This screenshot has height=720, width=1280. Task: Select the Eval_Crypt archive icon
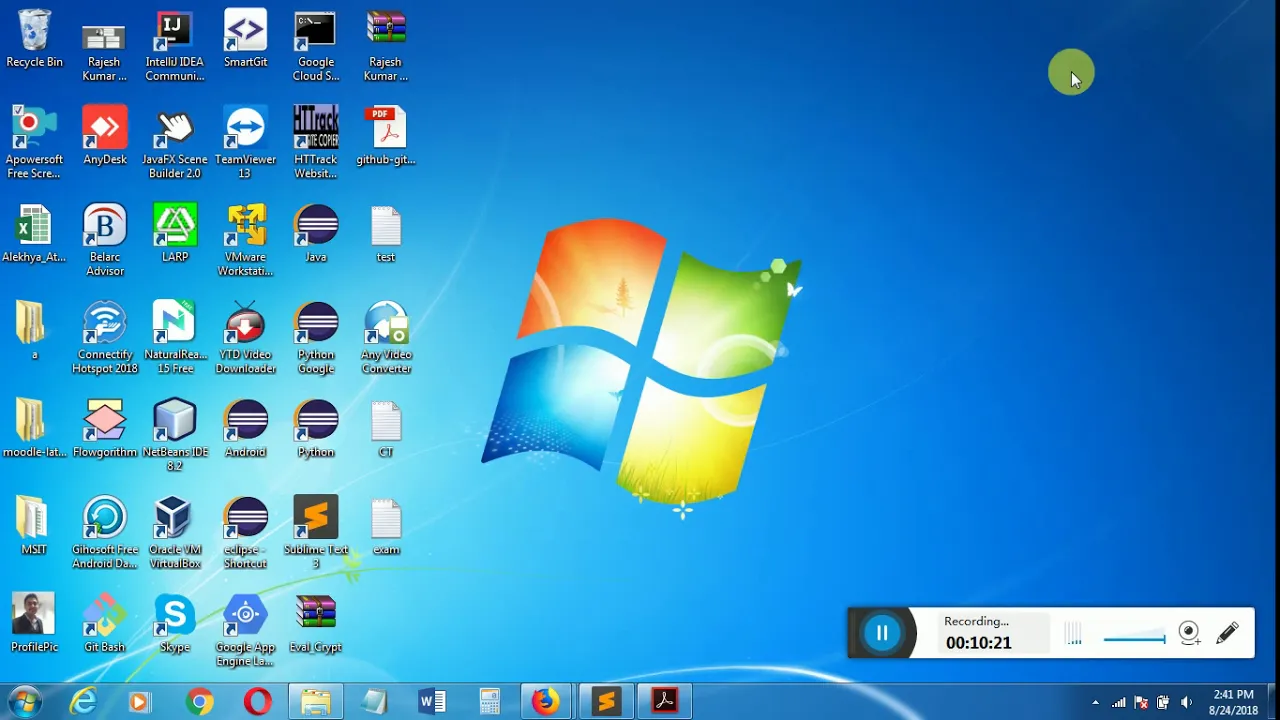tap(316, 624)
